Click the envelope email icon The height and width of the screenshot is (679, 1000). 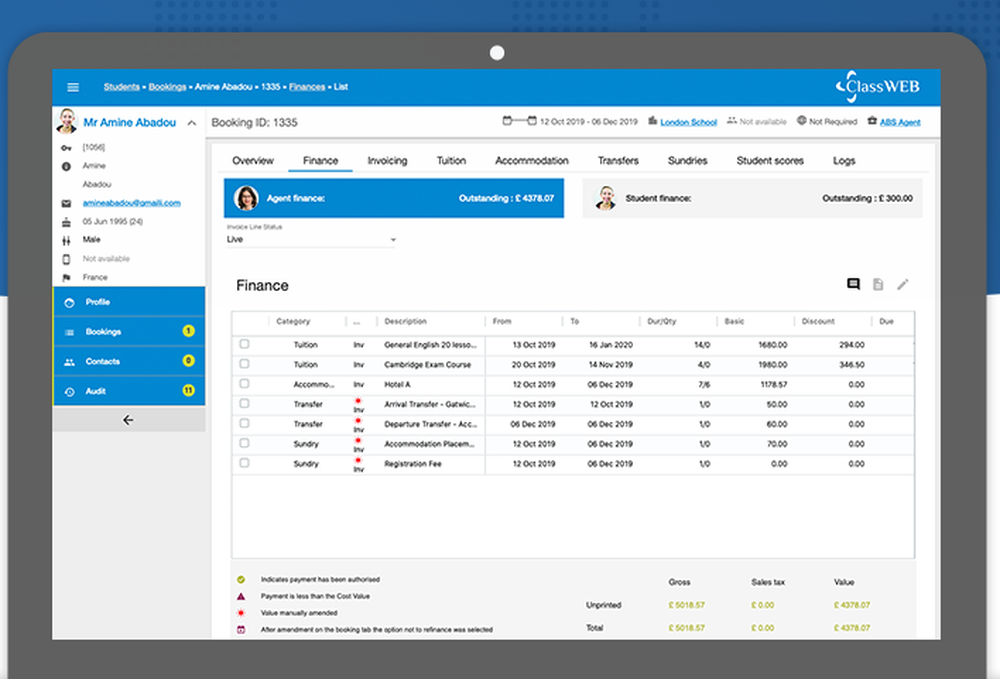66,203
